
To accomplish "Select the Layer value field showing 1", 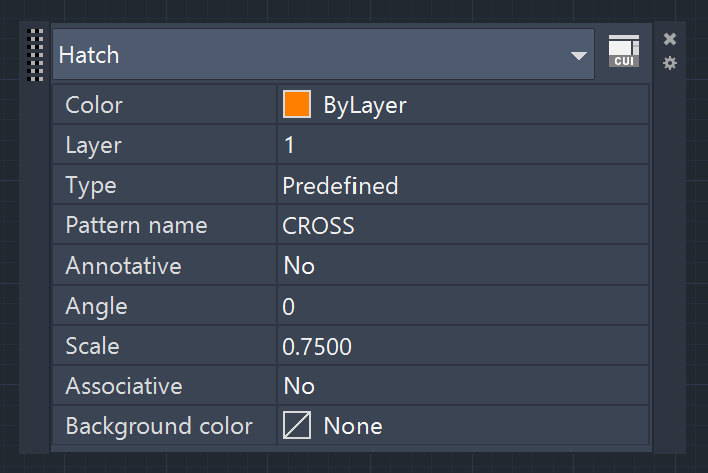I will tap(463, 145).
